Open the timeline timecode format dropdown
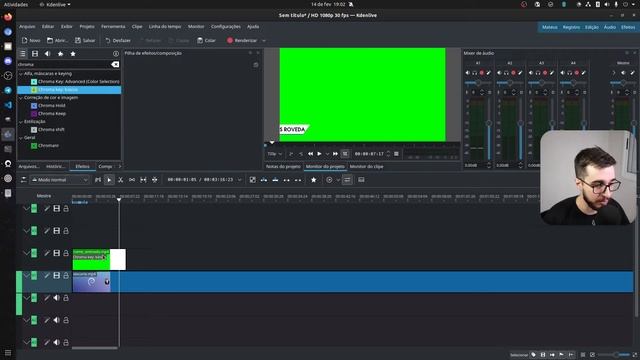The width and height of the screenshot is (640, 360). [x=240, y=180]
